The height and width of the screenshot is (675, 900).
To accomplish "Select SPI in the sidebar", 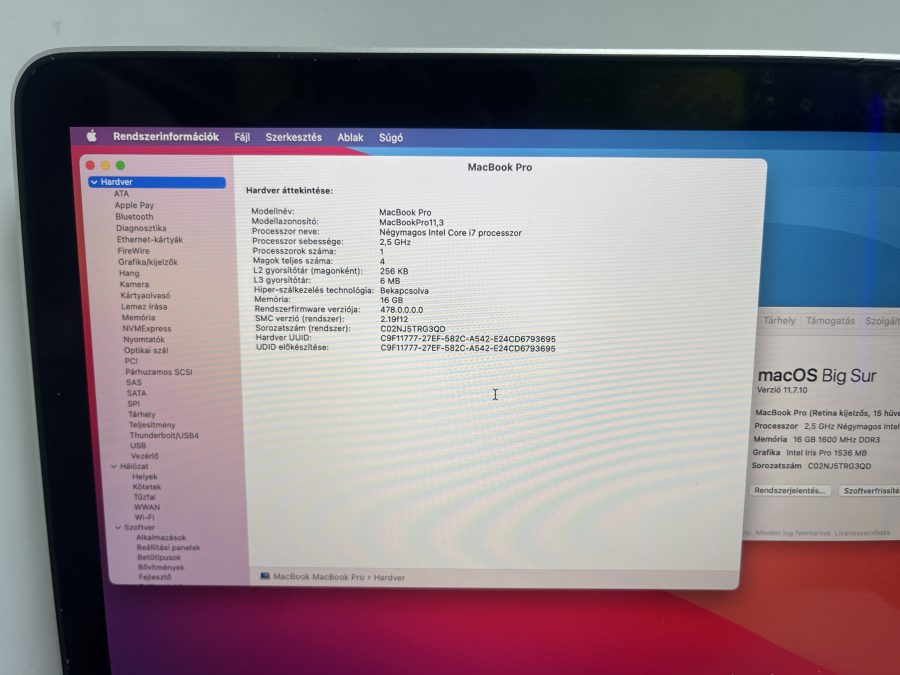I will 134,404.
